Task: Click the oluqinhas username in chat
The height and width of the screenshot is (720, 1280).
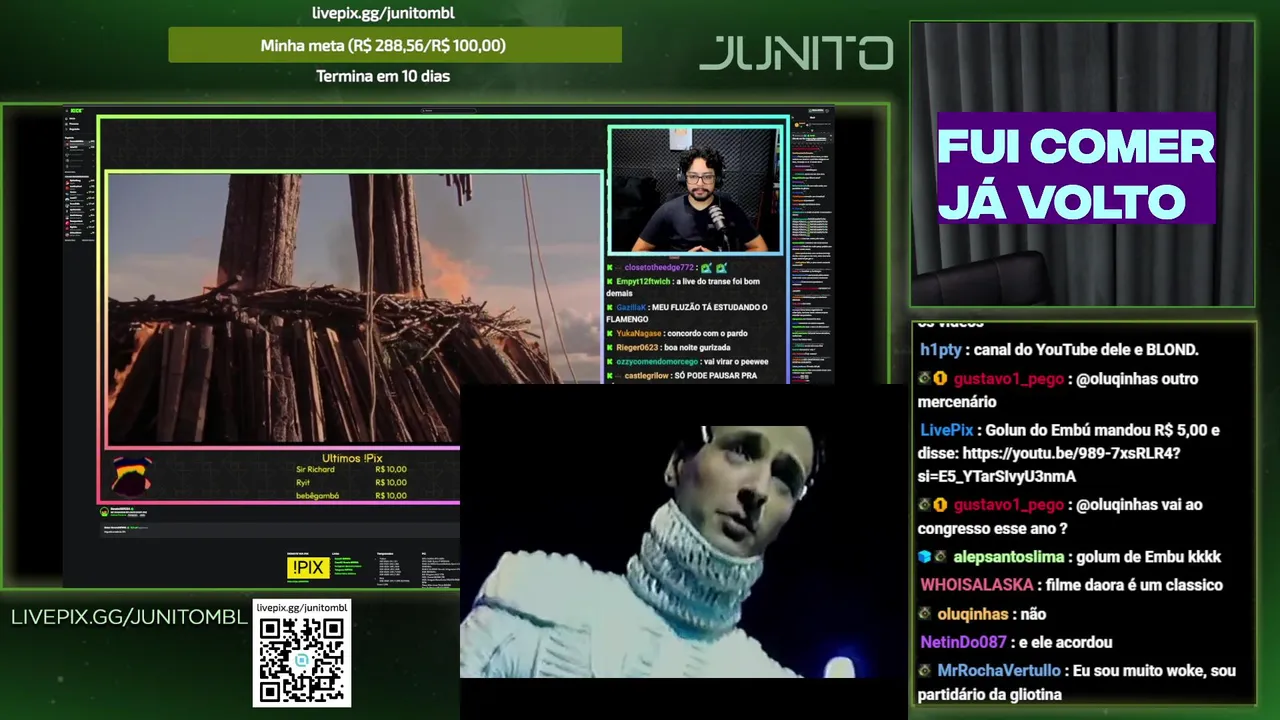Action: (x=972, y=614)
